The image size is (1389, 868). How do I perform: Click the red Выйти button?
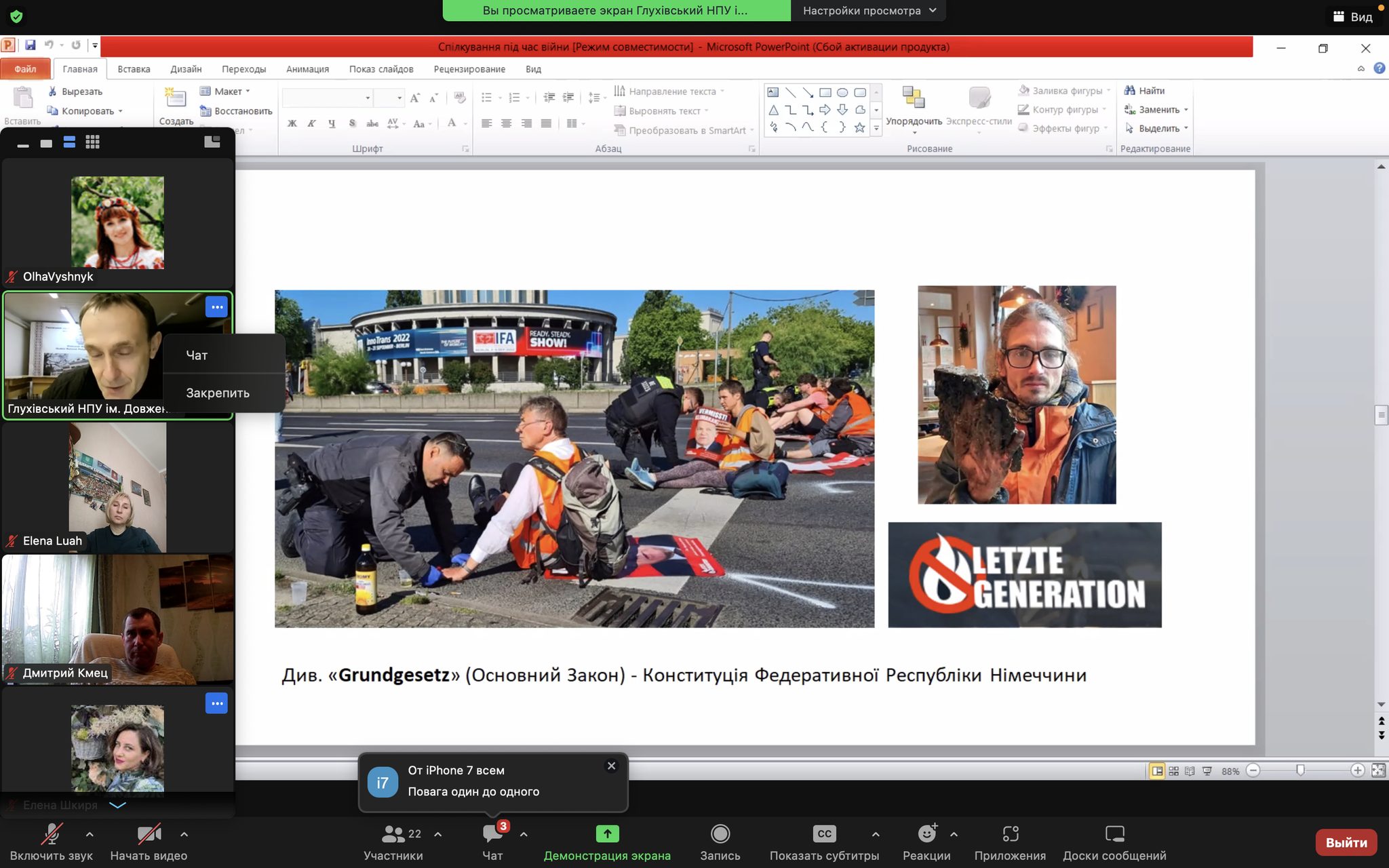(x=1346, y=843)
